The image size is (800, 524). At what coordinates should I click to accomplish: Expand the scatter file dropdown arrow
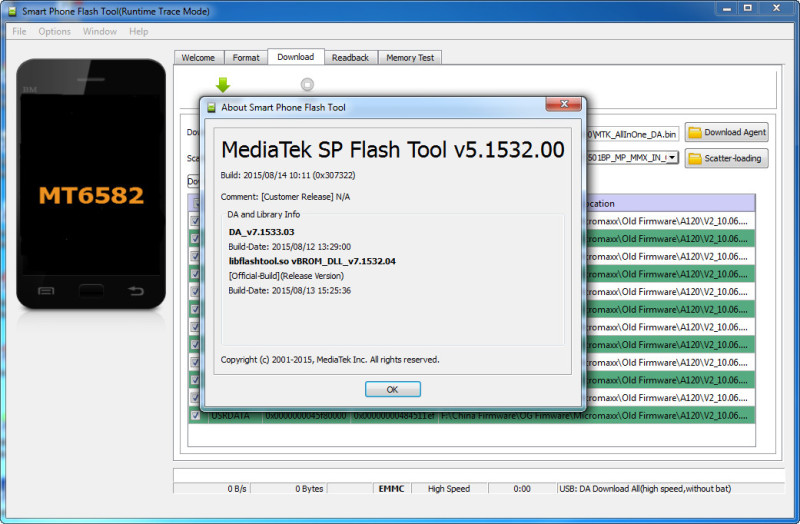coord(673,158)
